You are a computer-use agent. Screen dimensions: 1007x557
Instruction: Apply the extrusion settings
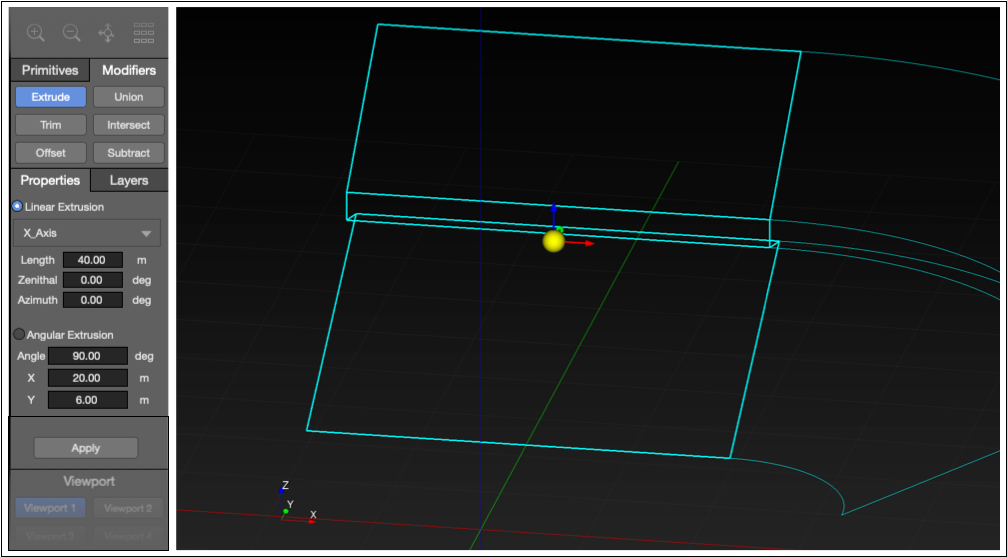86,448
